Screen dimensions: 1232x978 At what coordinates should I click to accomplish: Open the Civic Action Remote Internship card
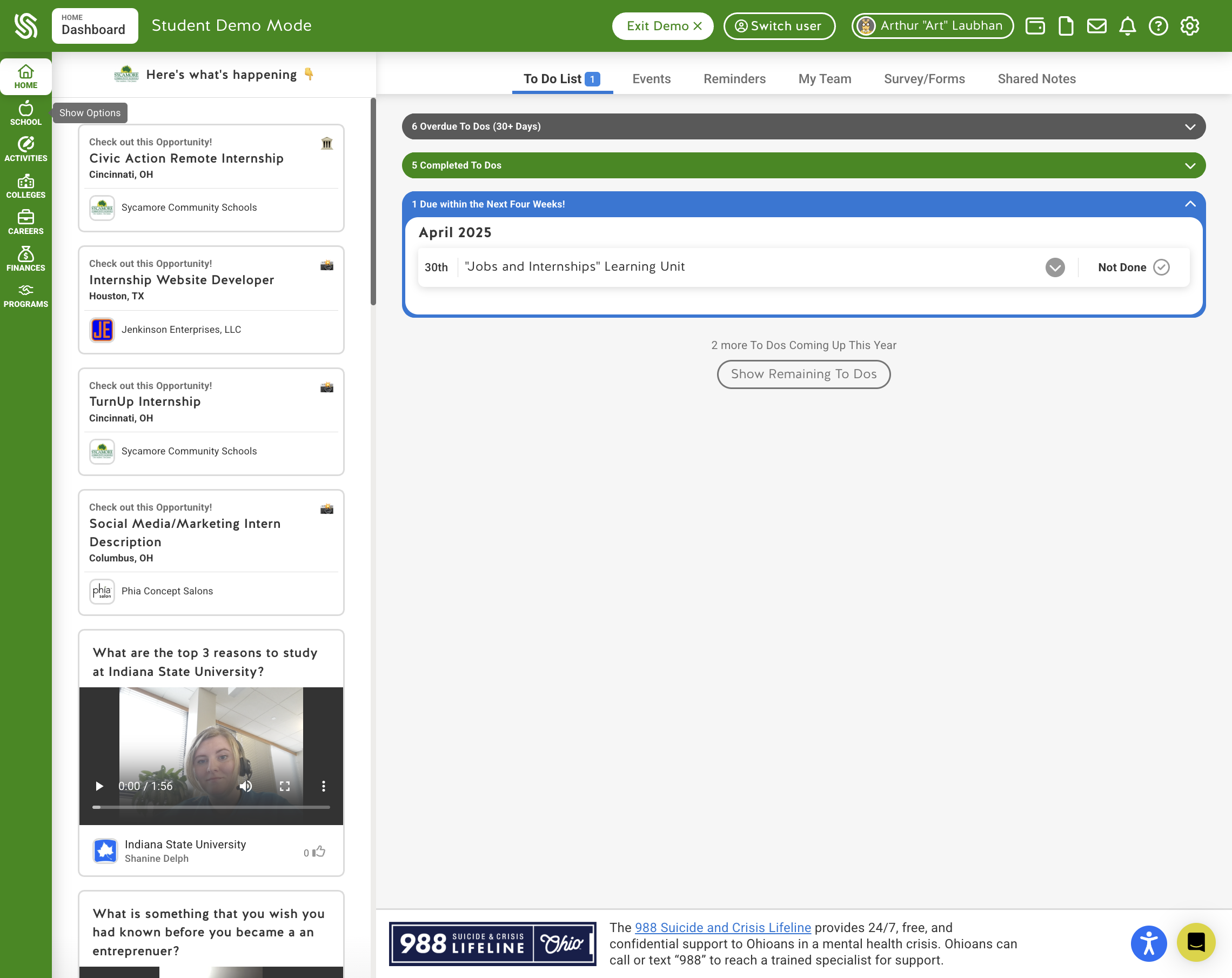(x=211, y=178)
